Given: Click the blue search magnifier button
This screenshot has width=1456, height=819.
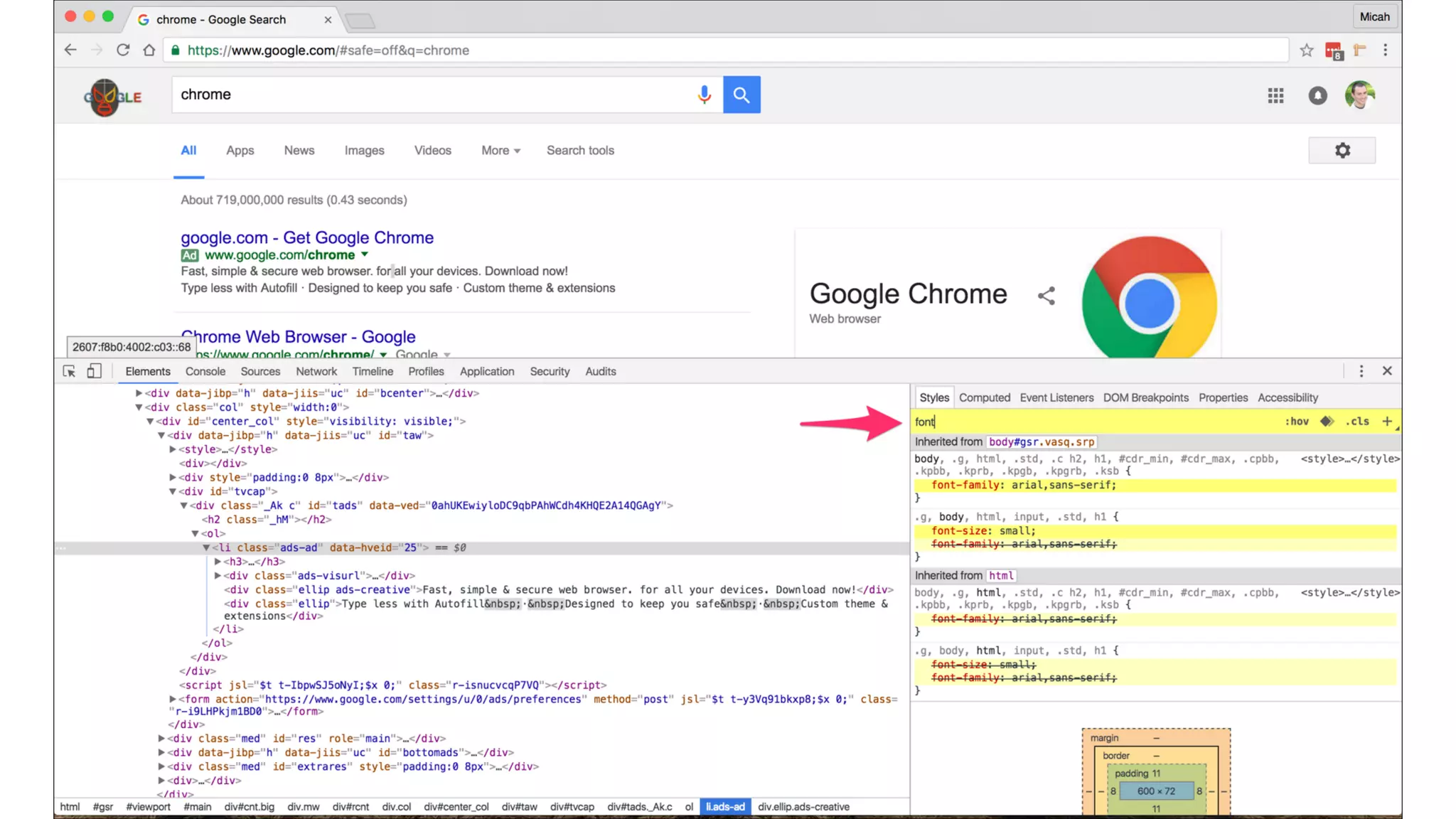Looking at the screenshot, I should click(x=742, y=95).
